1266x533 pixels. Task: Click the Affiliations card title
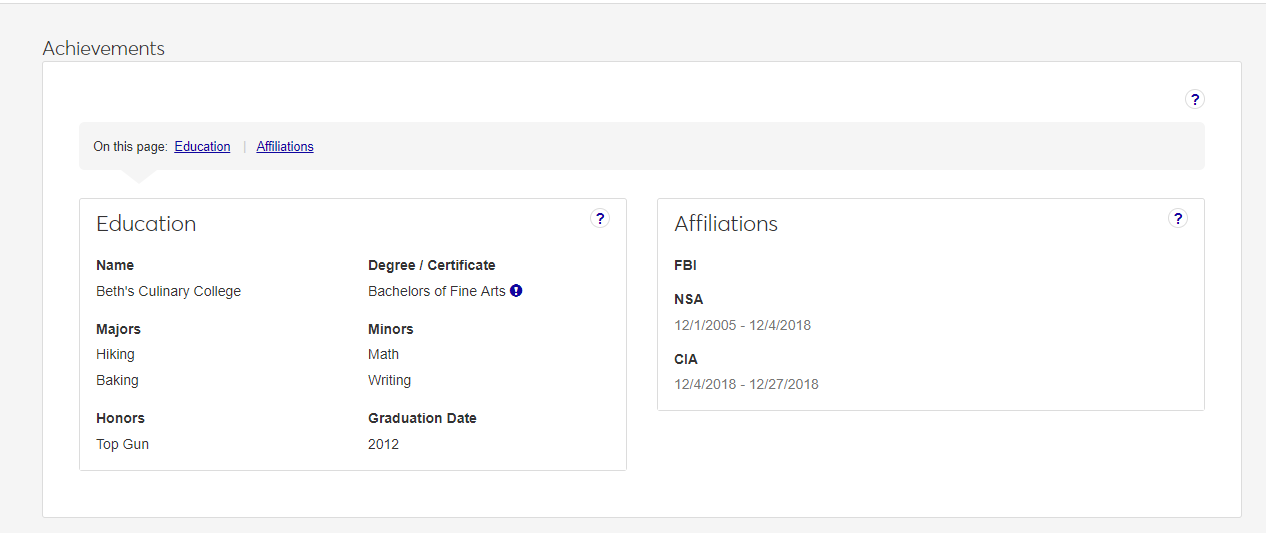tap(726, 224)
